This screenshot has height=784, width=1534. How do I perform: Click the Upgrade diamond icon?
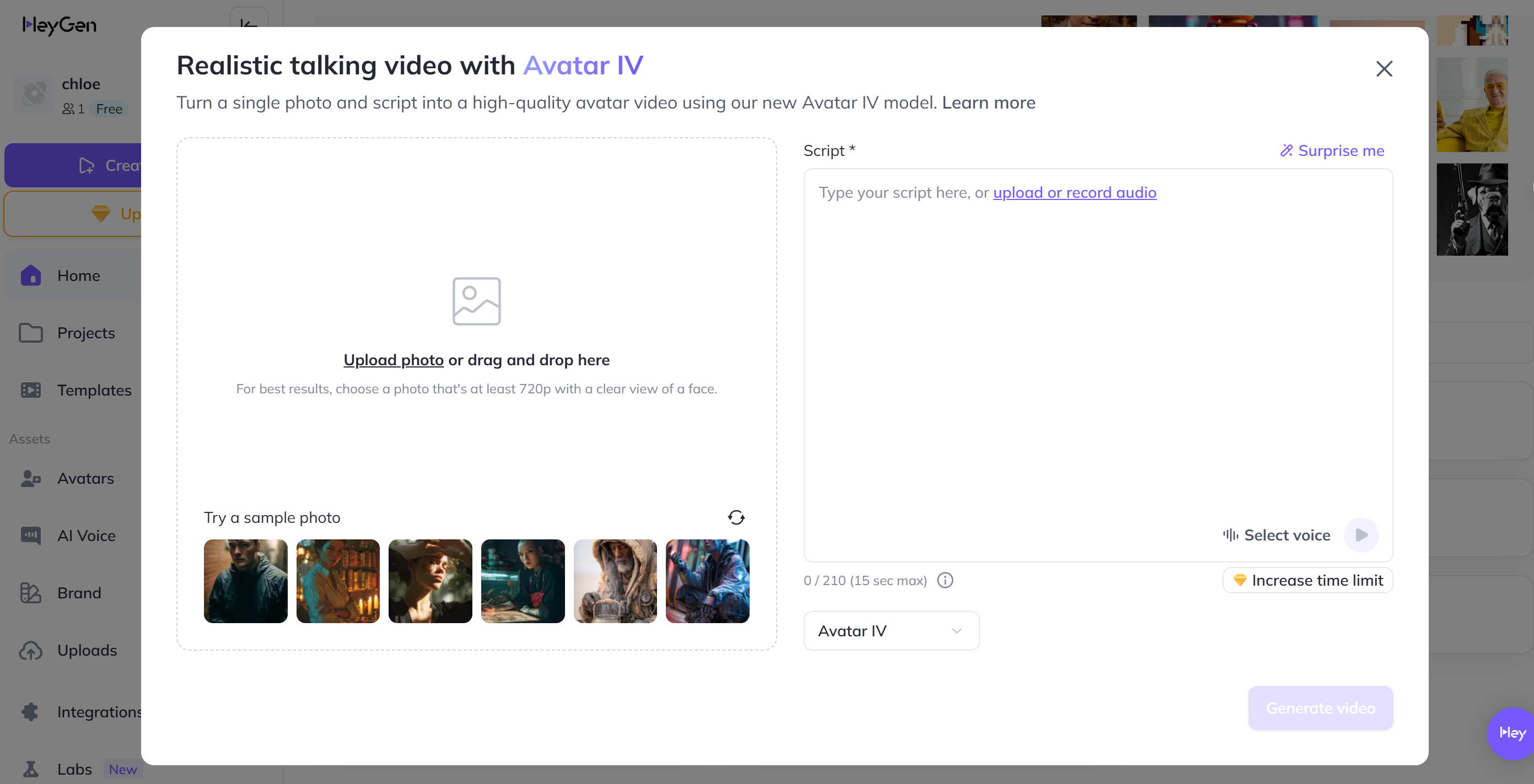(101, 213)
